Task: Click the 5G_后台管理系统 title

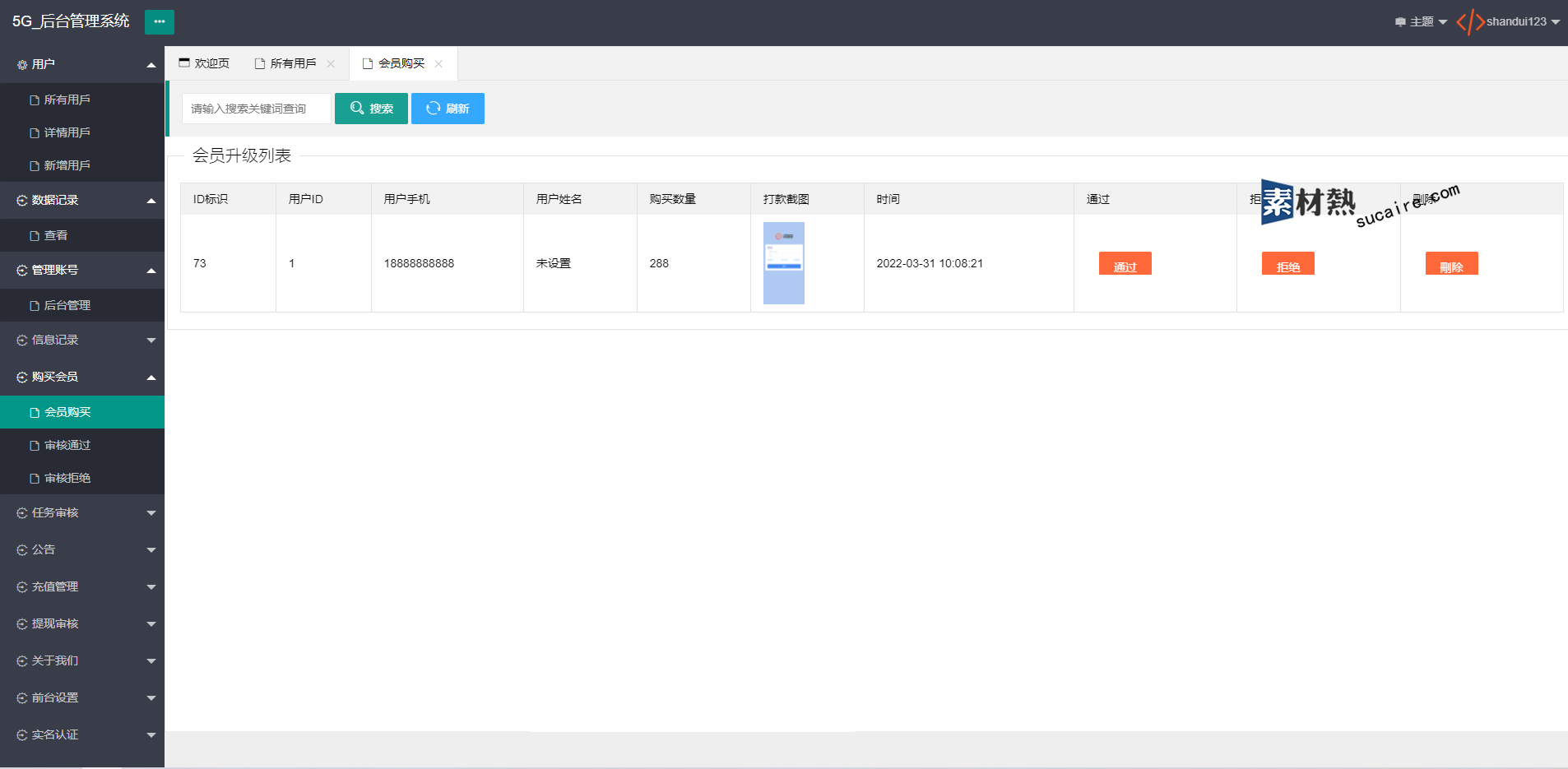Action: [x=71, y=21]
